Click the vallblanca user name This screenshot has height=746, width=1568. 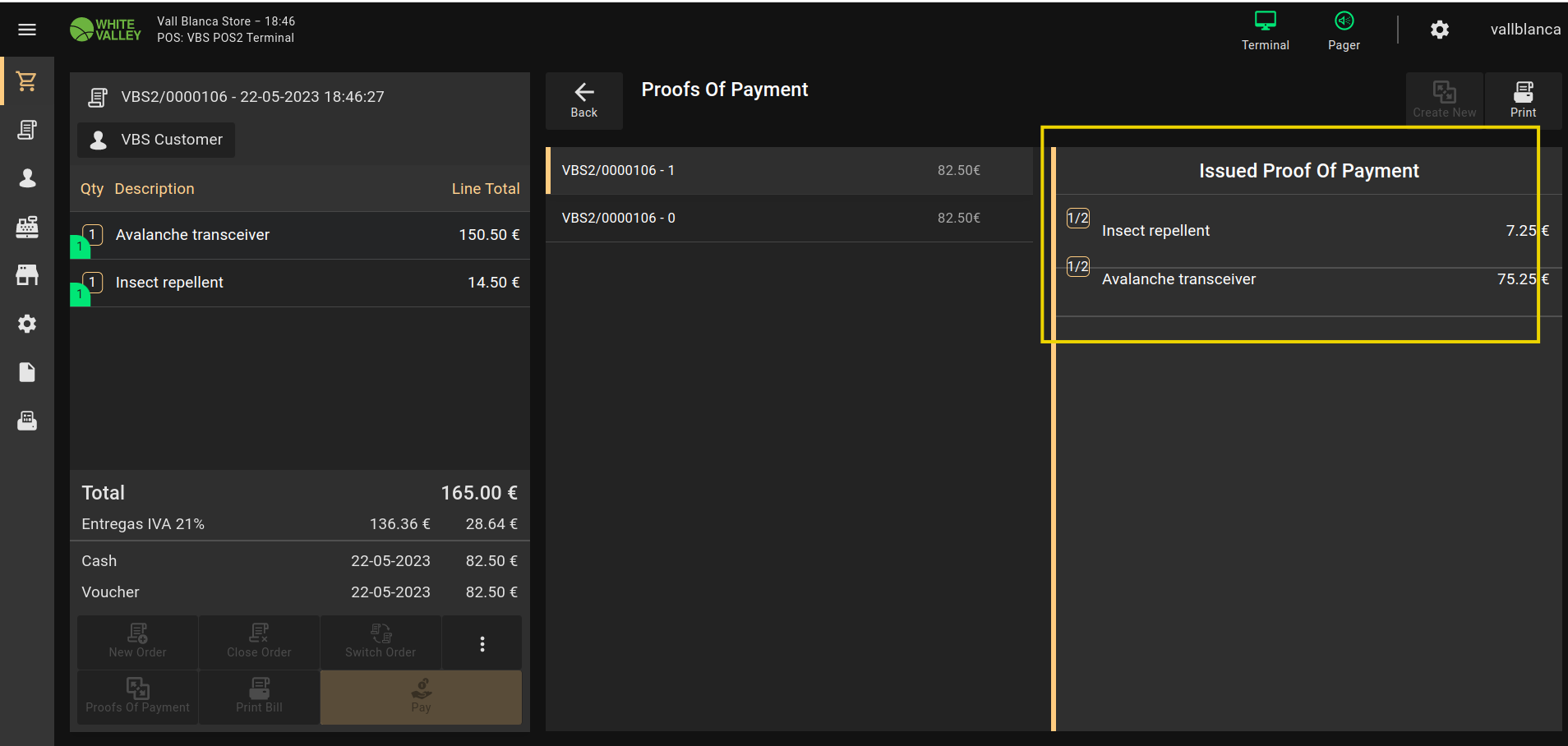tap(1524, 30)
